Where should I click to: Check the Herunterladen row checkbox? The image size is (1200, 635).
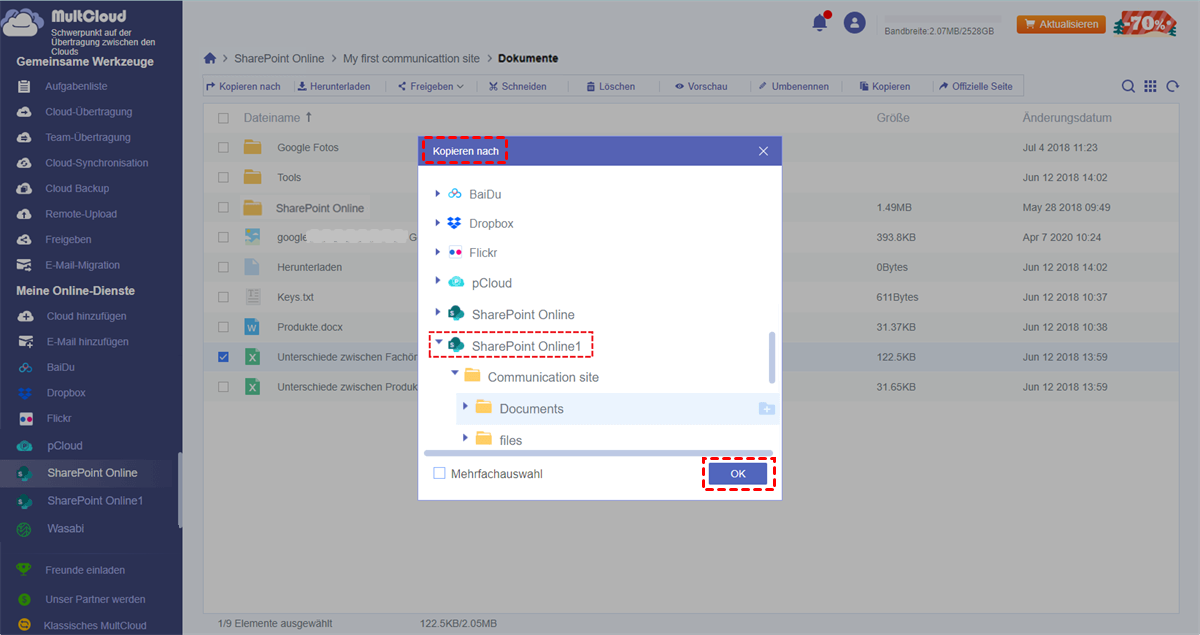click(223, 267)
